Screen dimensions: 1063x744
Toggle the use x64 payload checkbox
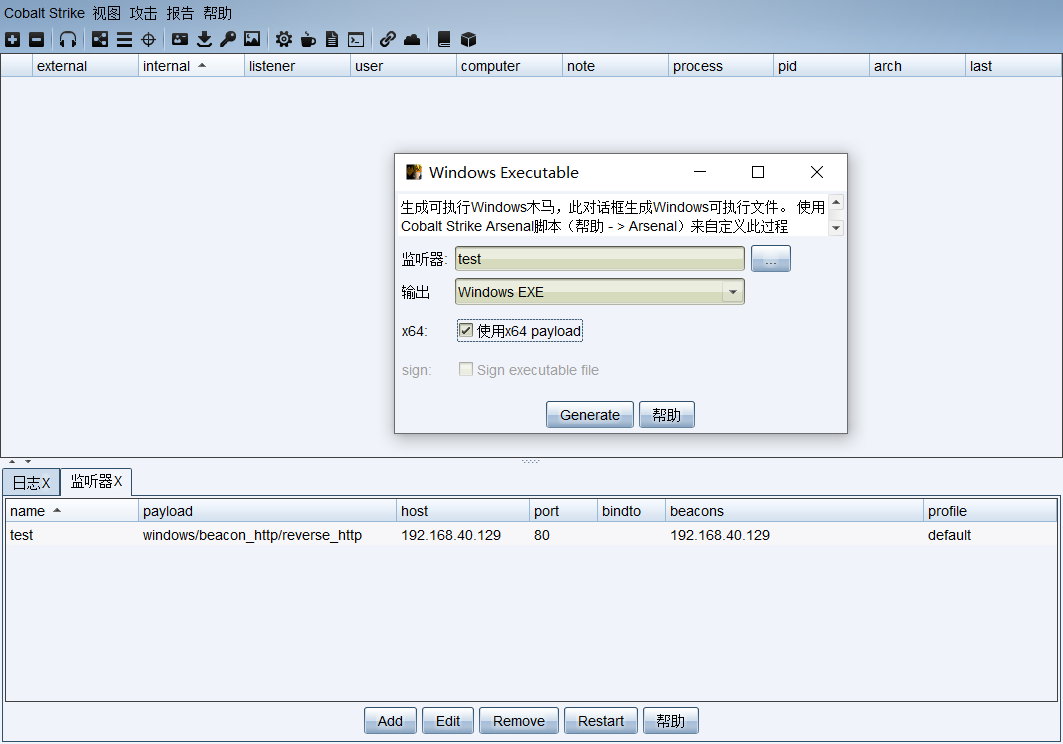click(x=466, y=330)
